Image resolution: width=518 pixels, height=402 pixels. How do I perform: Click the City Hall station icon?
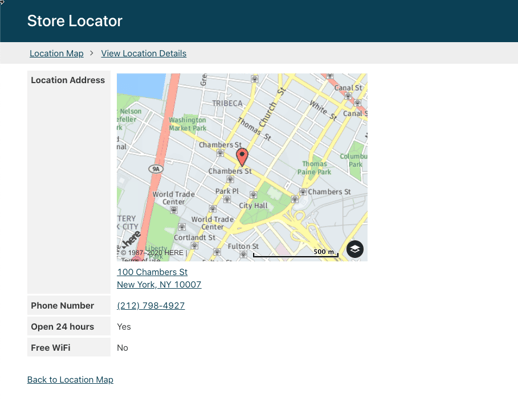tap(253, 195)
